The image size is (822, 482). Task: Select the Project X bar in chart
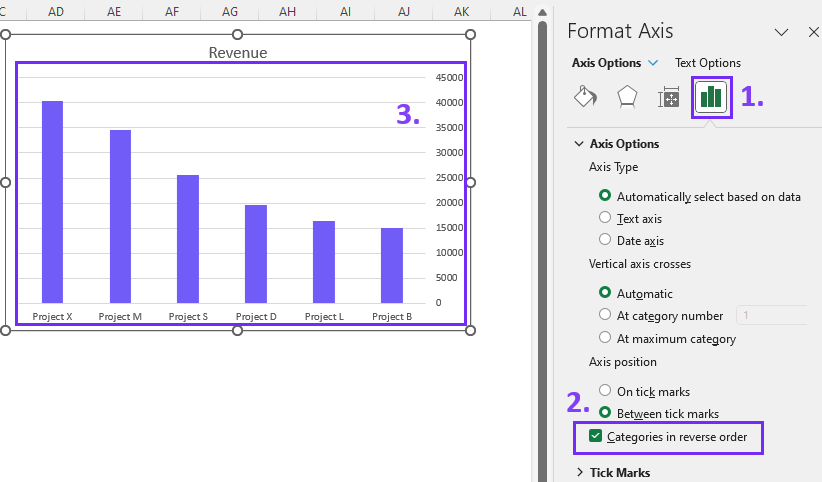[52, 202]
